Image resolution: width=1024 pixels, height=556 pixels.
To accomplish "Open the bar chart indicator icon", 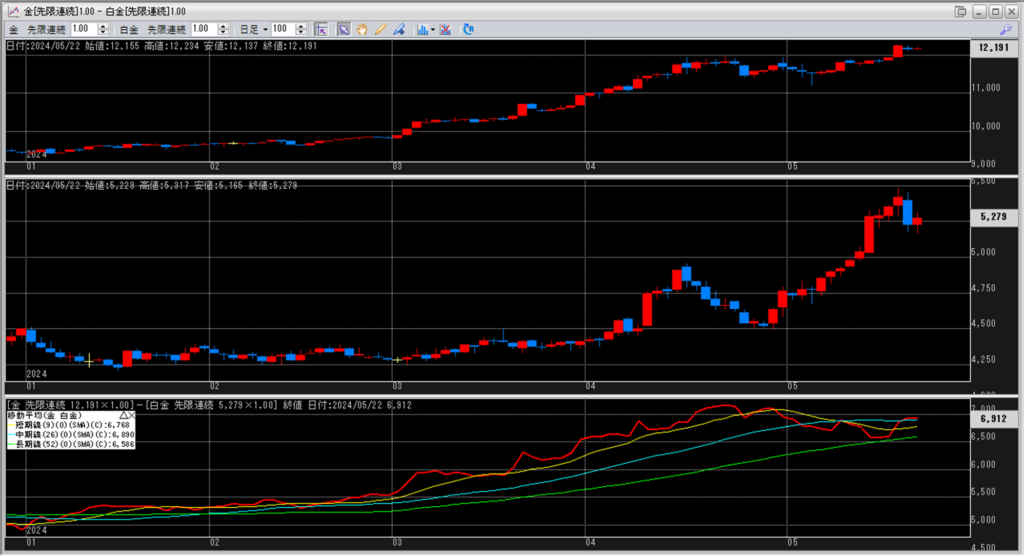I will tap(422, 30).
